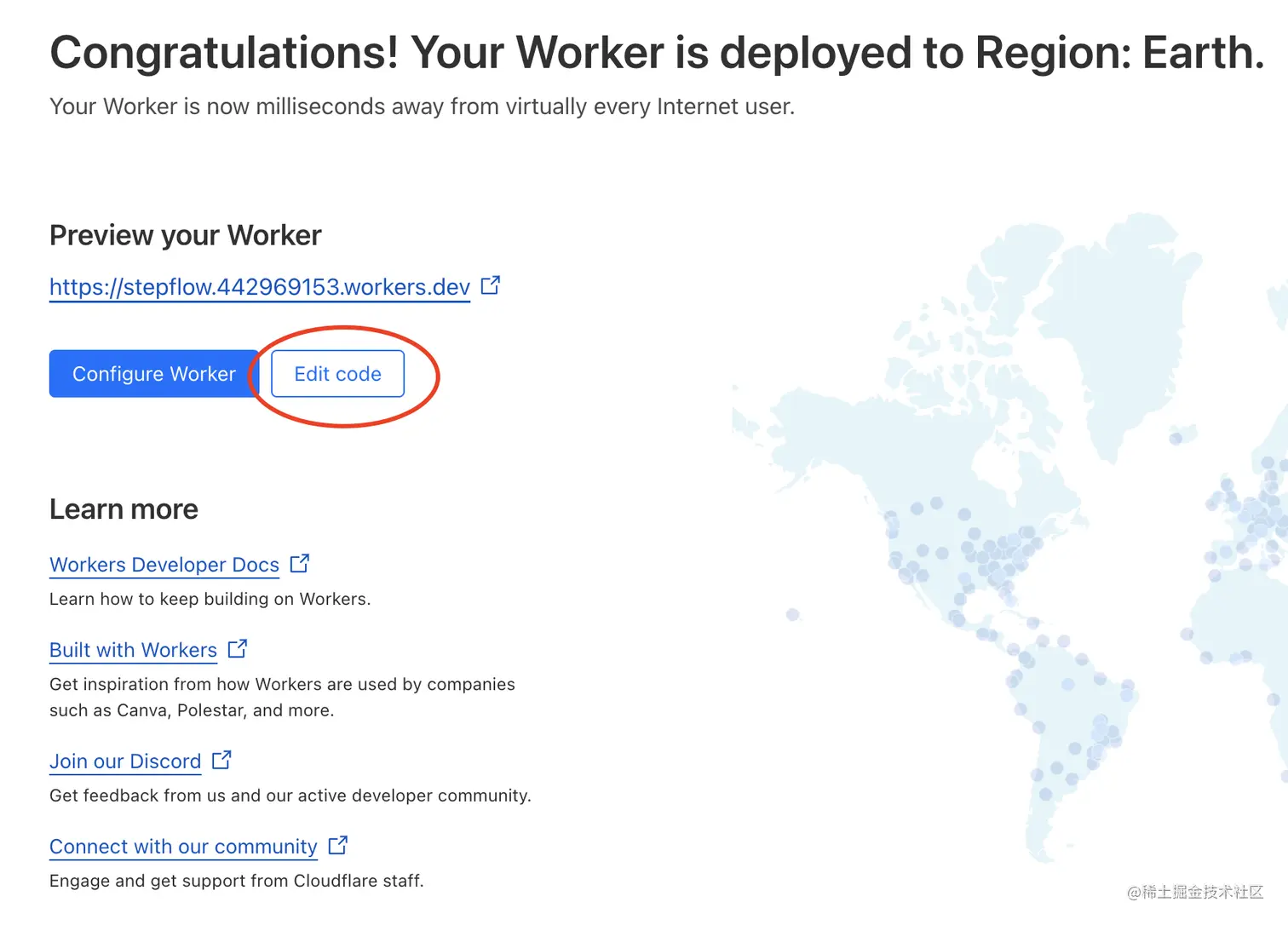This screenshot has width=1288, height=925.
Task: Click 'Learn how to keep building on Workers.' text
Action: tap(210, 599)
